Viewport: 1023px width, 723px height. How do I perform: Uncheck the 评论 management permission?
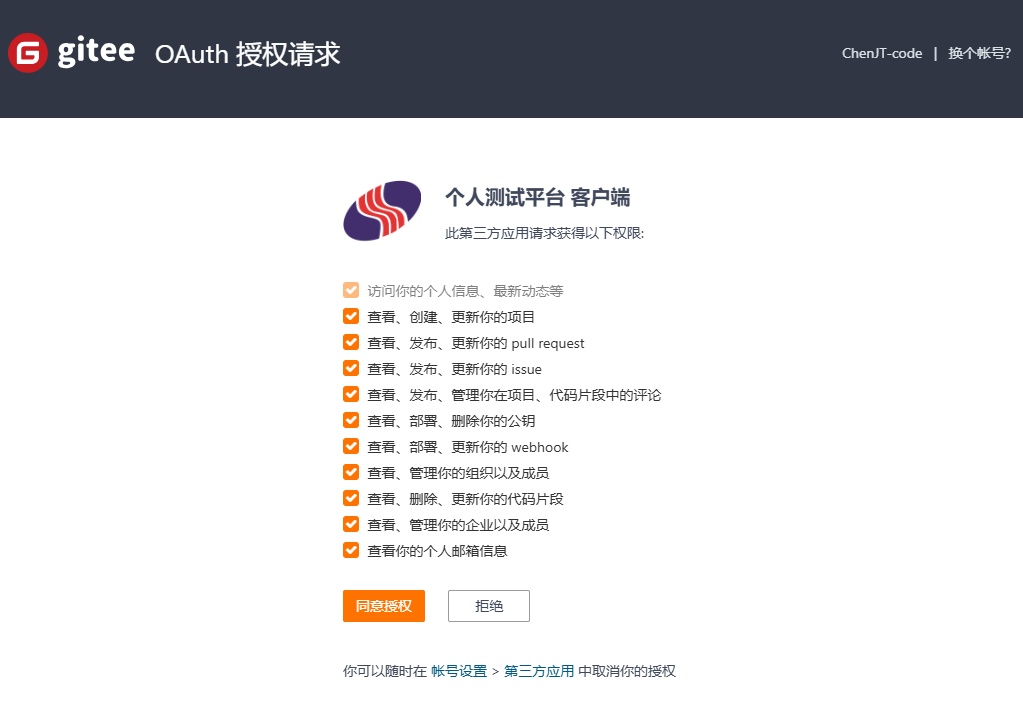tap(351, 393)
